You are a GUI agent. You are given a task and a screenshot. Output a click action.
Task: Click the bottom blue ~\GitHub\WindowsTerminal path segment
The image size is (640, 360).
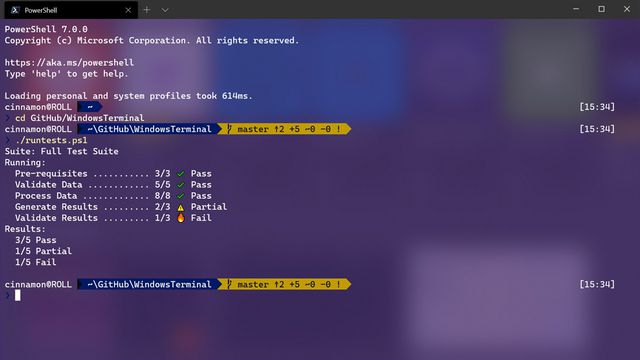(149, 284)
